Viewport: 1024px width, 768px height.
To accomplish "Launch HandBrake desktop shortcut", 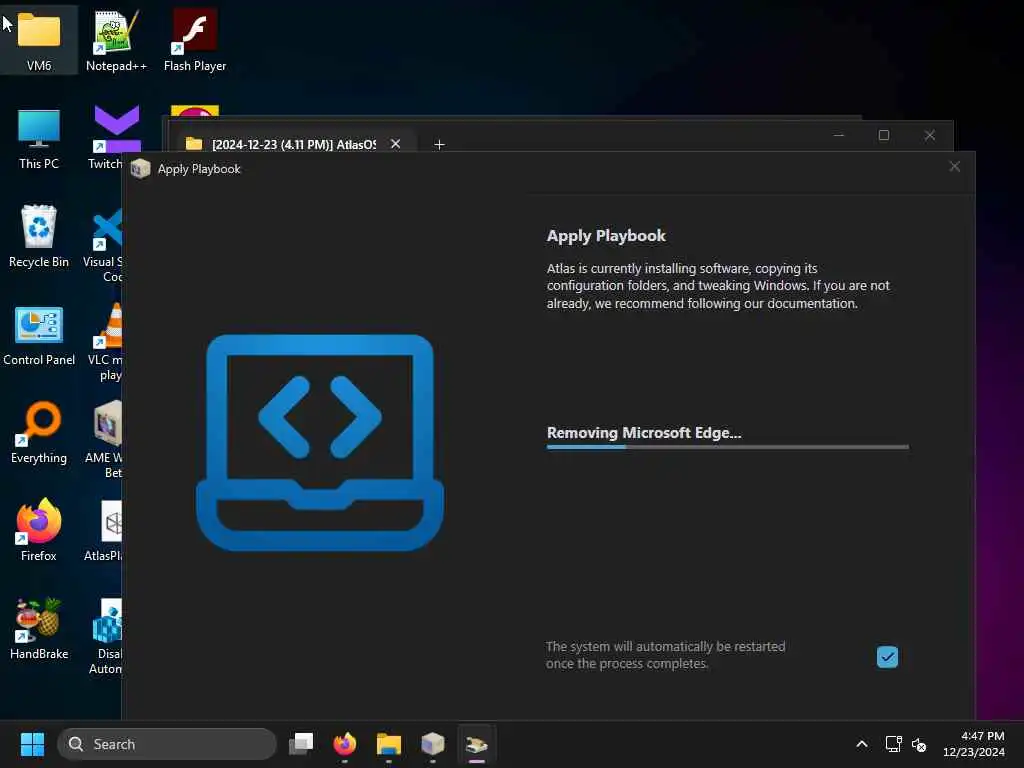I will tap(39, 628).
